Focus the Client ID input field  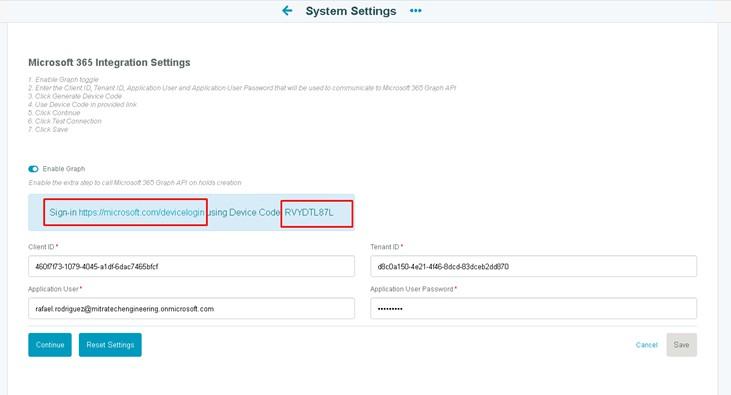pos(191,266)
